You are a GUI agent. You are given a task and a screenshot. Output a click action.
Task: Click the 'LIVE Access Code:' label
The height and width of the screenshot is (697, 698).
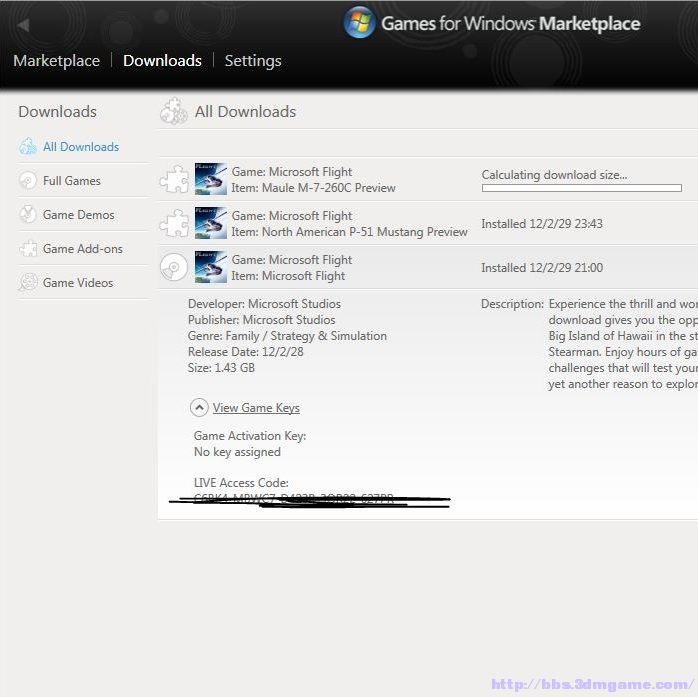(x=241, y=483)
